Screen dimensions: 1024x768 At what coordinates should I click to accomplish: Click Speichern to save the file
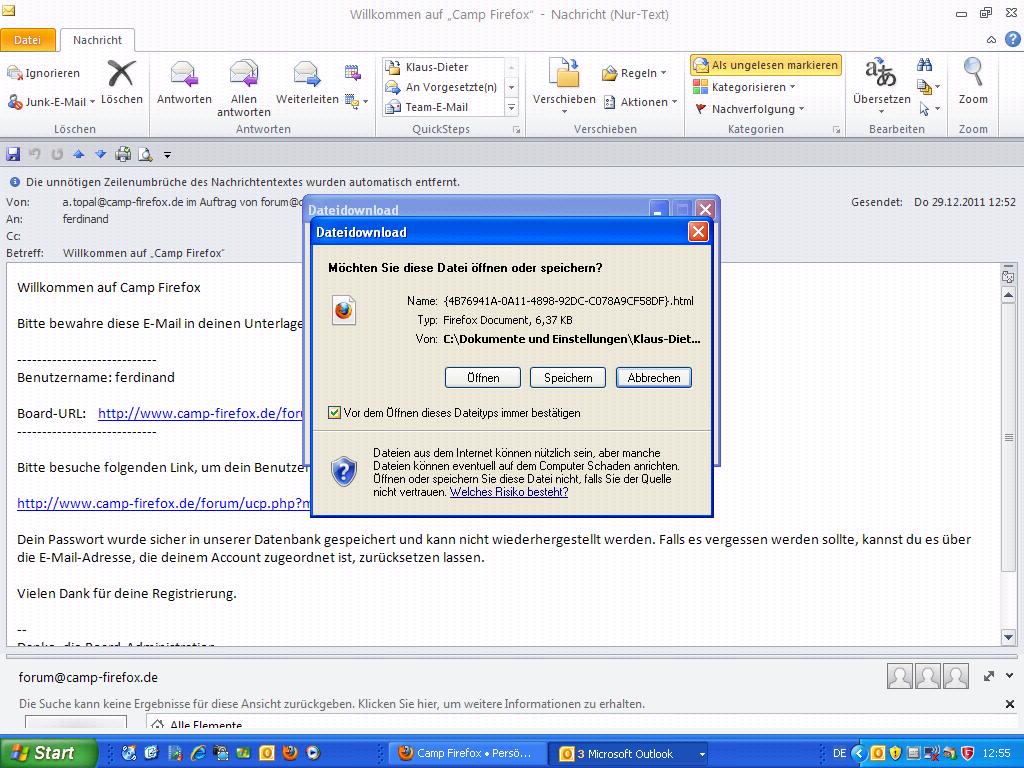click(x=568, y=377)
